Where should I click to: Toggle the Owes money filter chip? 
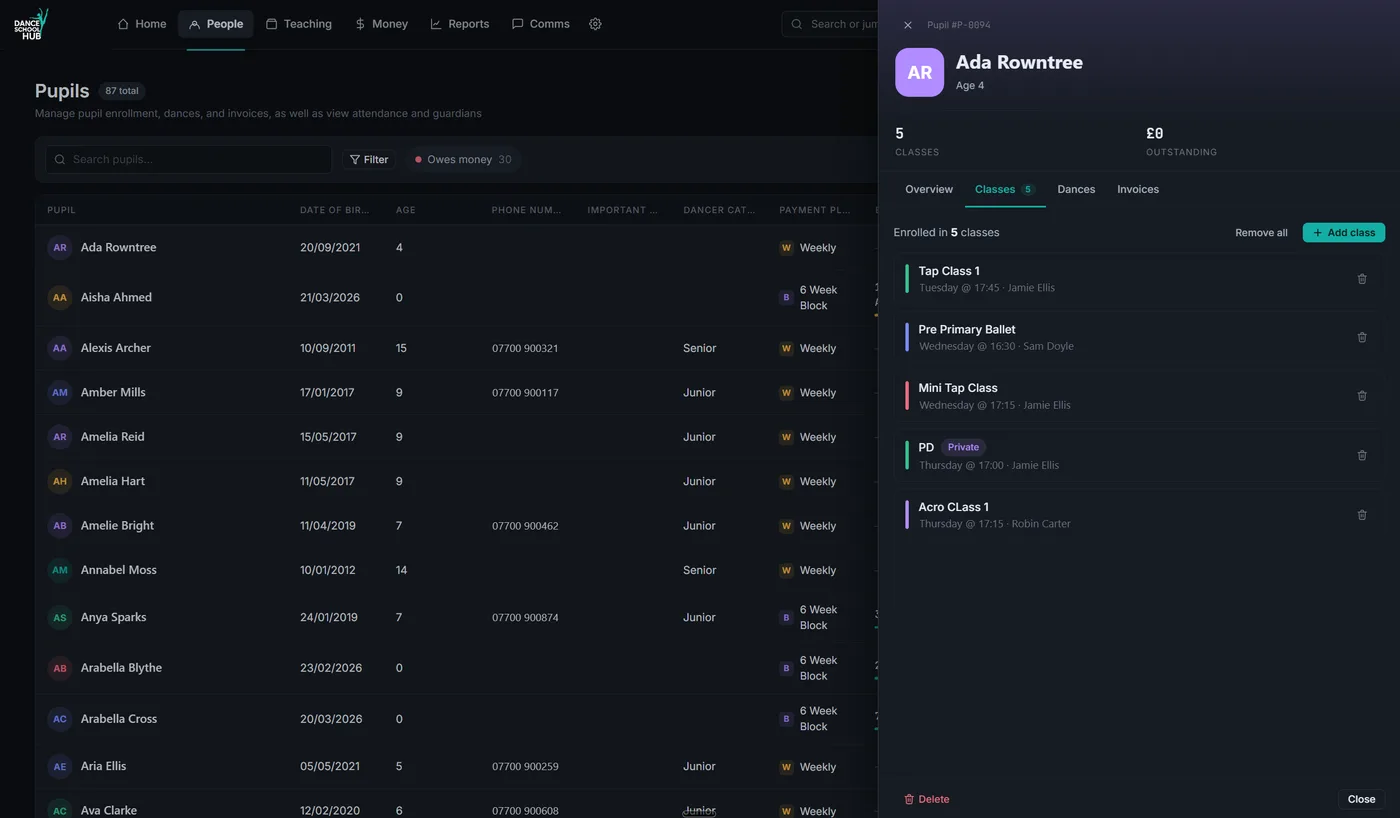point(463,159)
